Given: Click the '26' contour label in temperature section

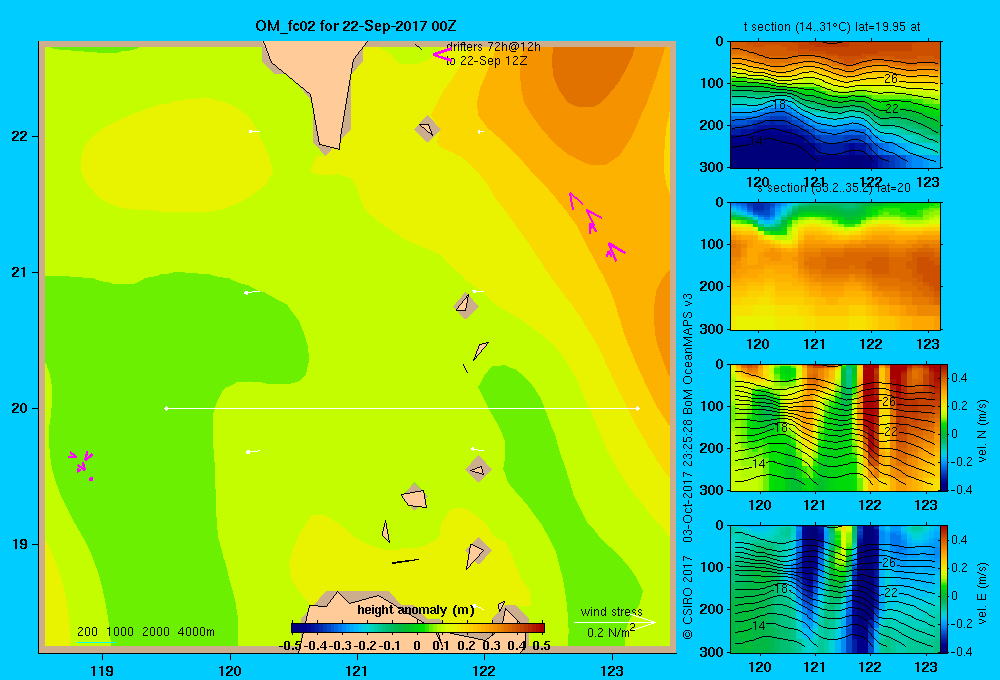Looking at the screenshot, I should pyautogui.click(x=891, y=78).
